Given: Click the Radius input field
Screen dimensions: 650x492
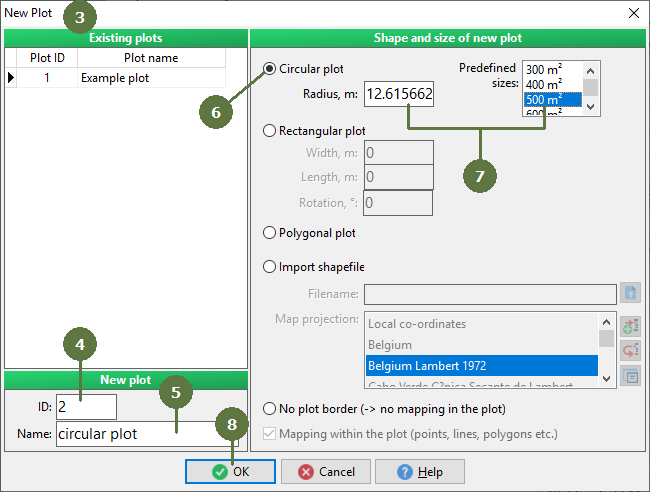Looking at the screenshot, I should (399, 94).
